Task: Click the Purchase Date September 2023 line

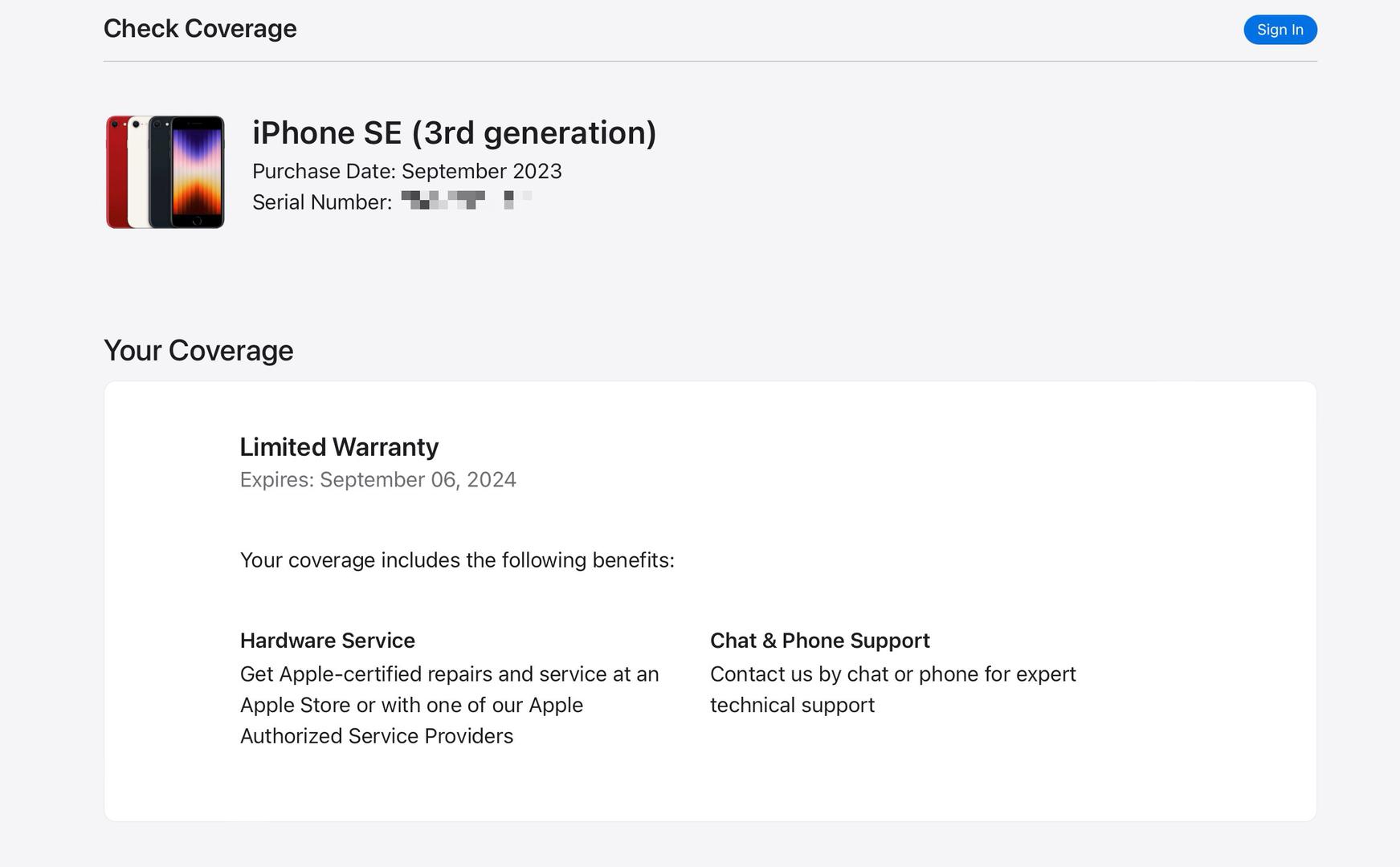Action: tap(406, 172)
